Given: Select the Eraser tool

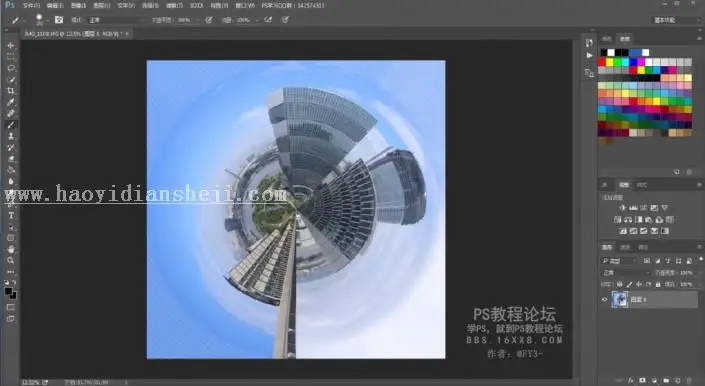Looking at the screenshot, I should point(11,159).
